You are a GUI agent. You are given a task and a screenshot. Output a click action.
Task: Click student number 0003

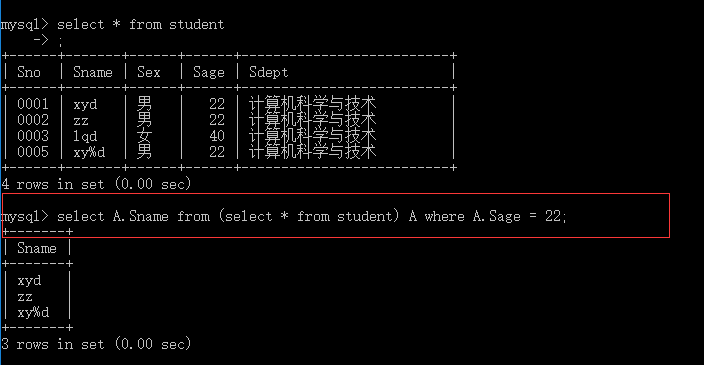pyautogui.click(x=33, y=136)
